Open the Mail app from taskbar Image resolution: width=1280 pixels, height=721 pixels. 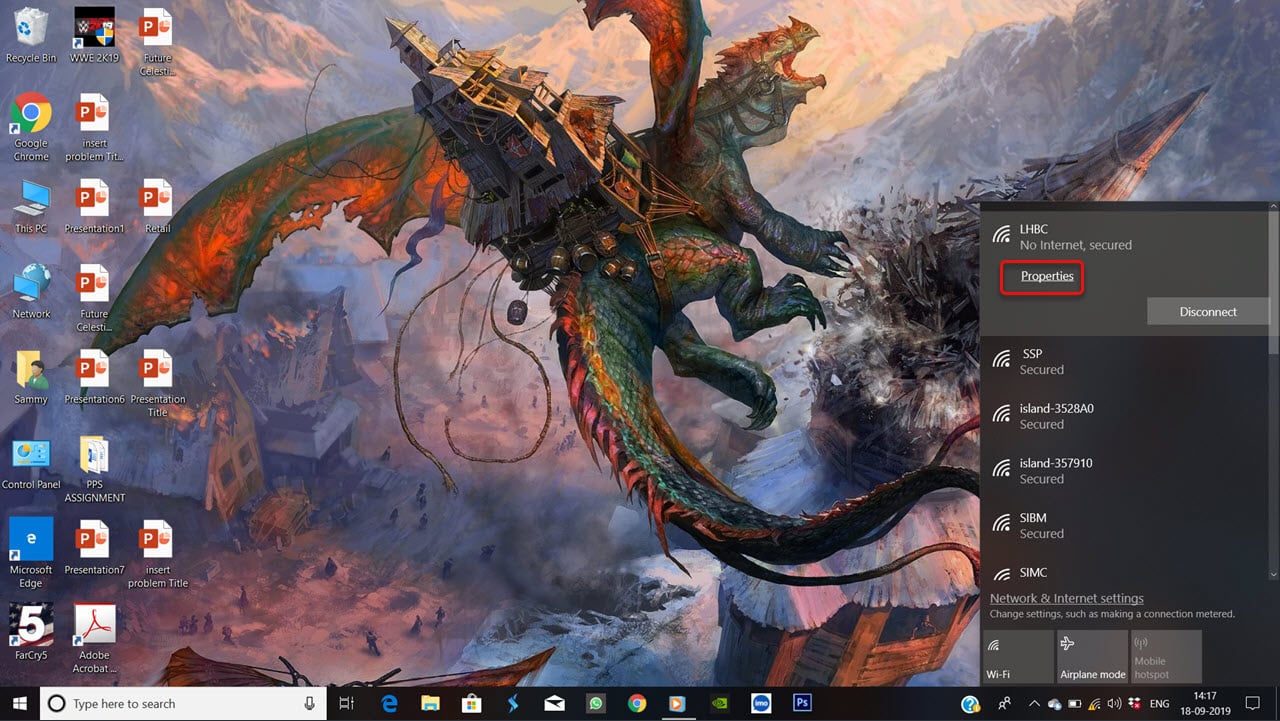pyautogui.click(x=554, y=703)
